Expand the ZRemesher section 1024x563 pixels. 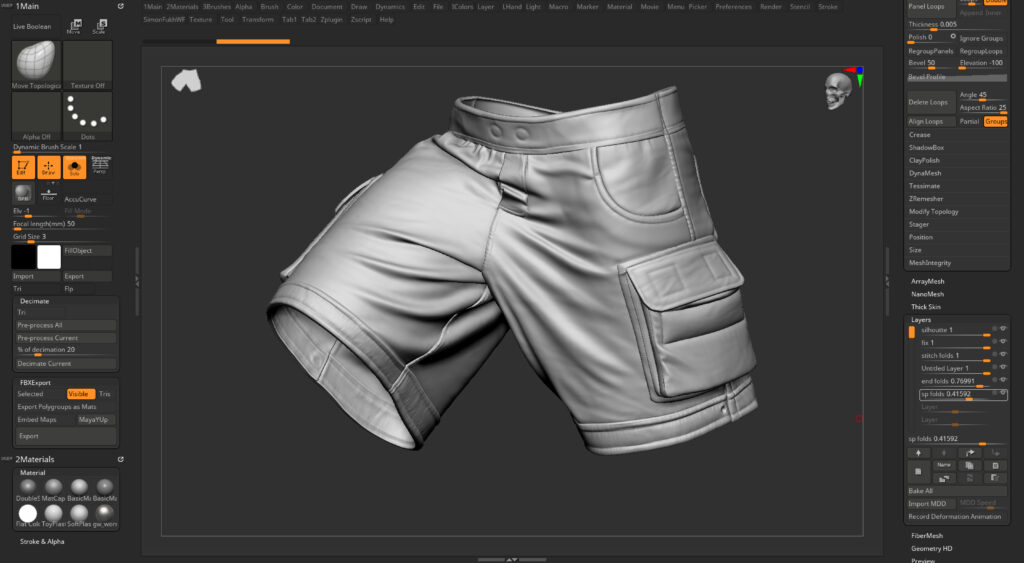pyautogui.click(x=926, y=199)
